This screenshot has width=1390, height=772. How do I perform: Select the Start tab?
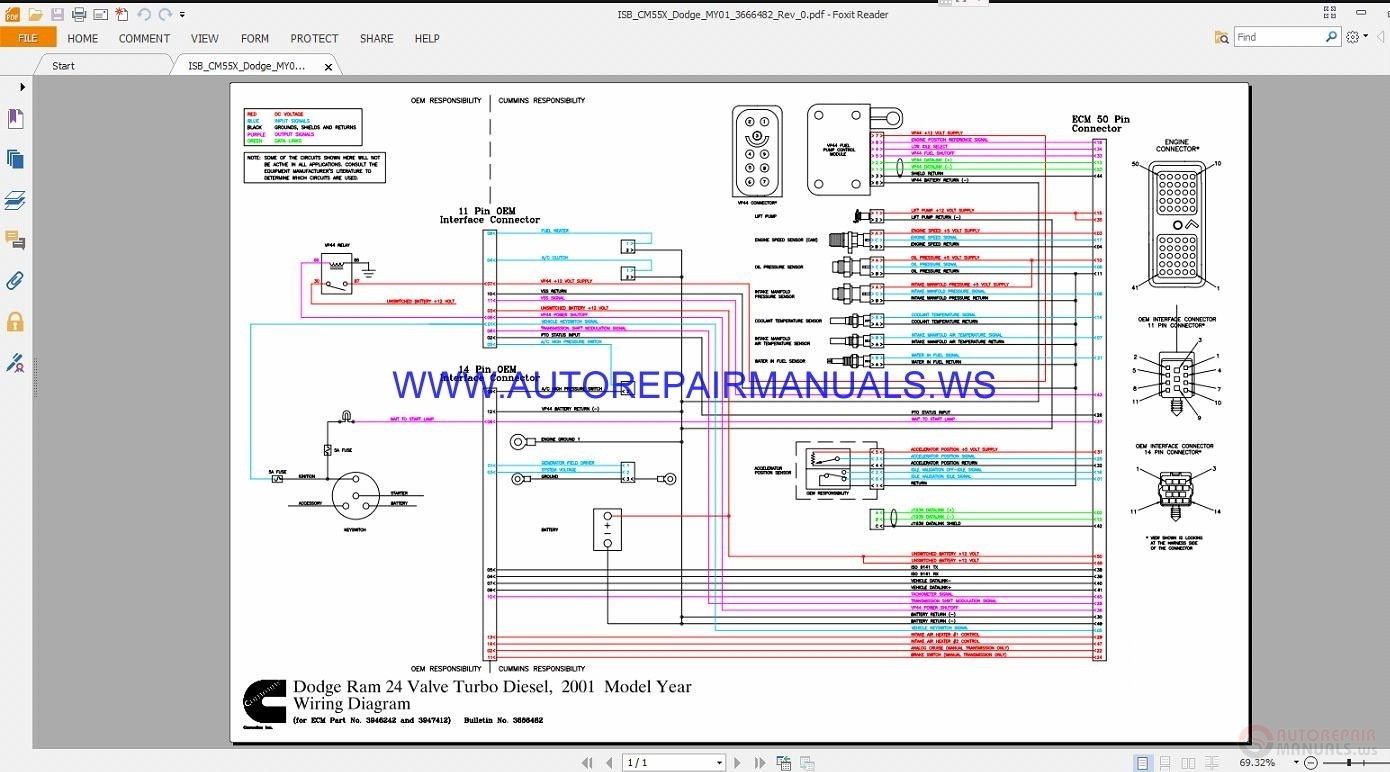(62, 65)
